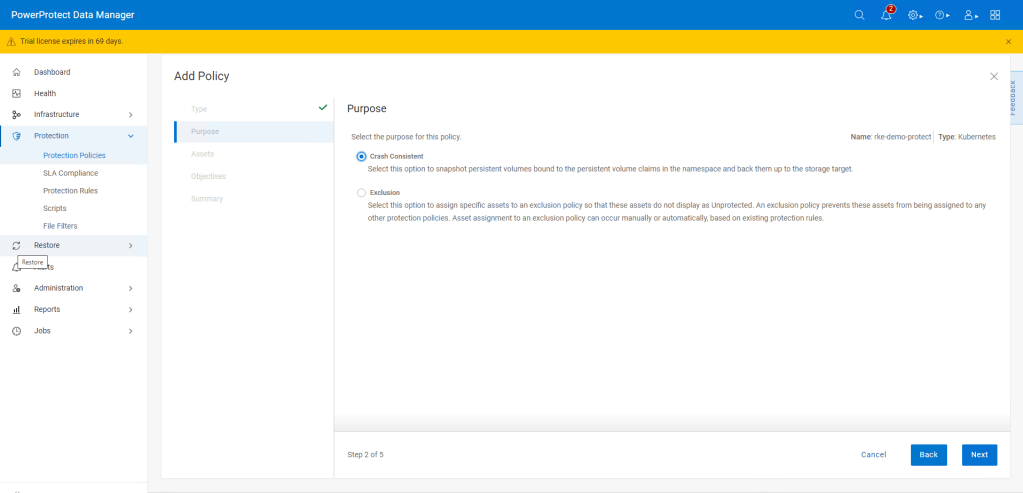Open the settings gear menu
Viewport: 1023px width, 493px height.
click(913, 15)
